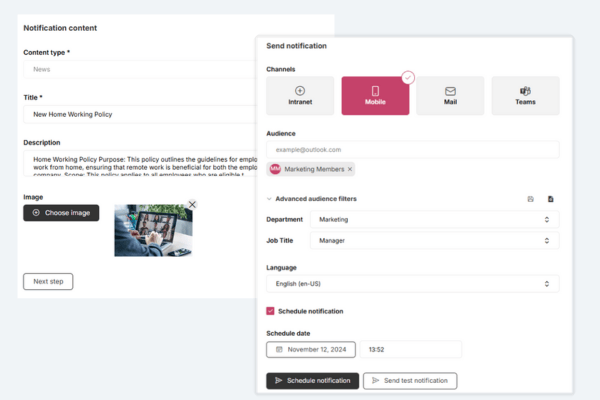Remove the uploaded image thumbnail

(192, 204)
